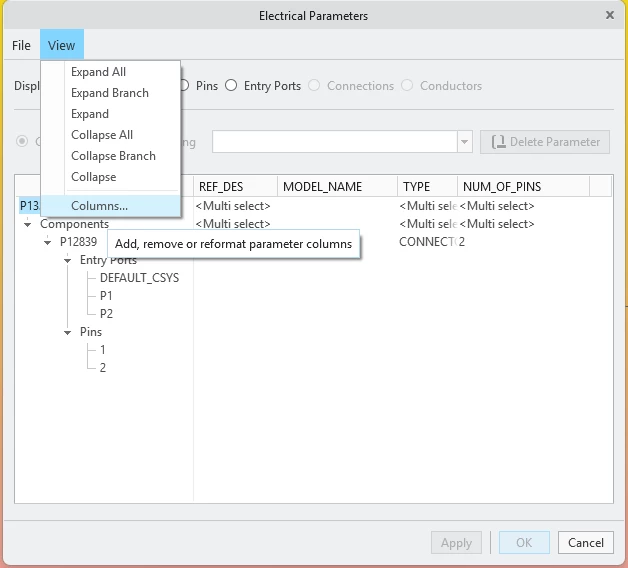Click the OK button
The width and height of the screenshot is (628, 568).
(x=524, y=543)
